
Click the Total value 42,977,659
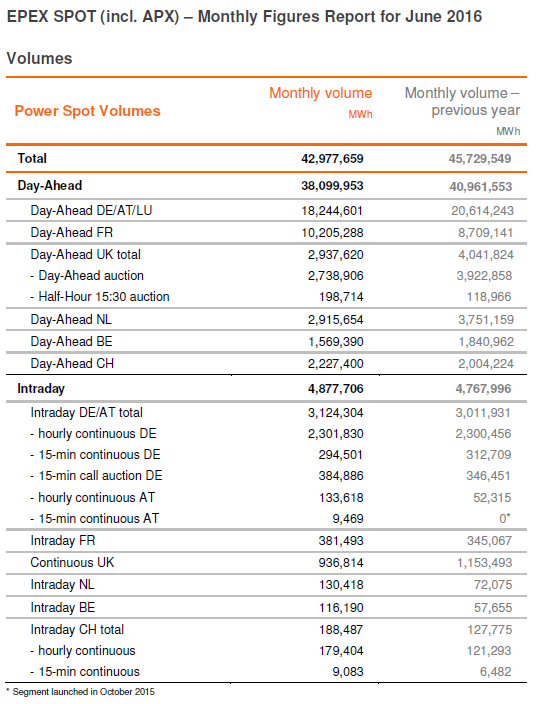[332, 158]
